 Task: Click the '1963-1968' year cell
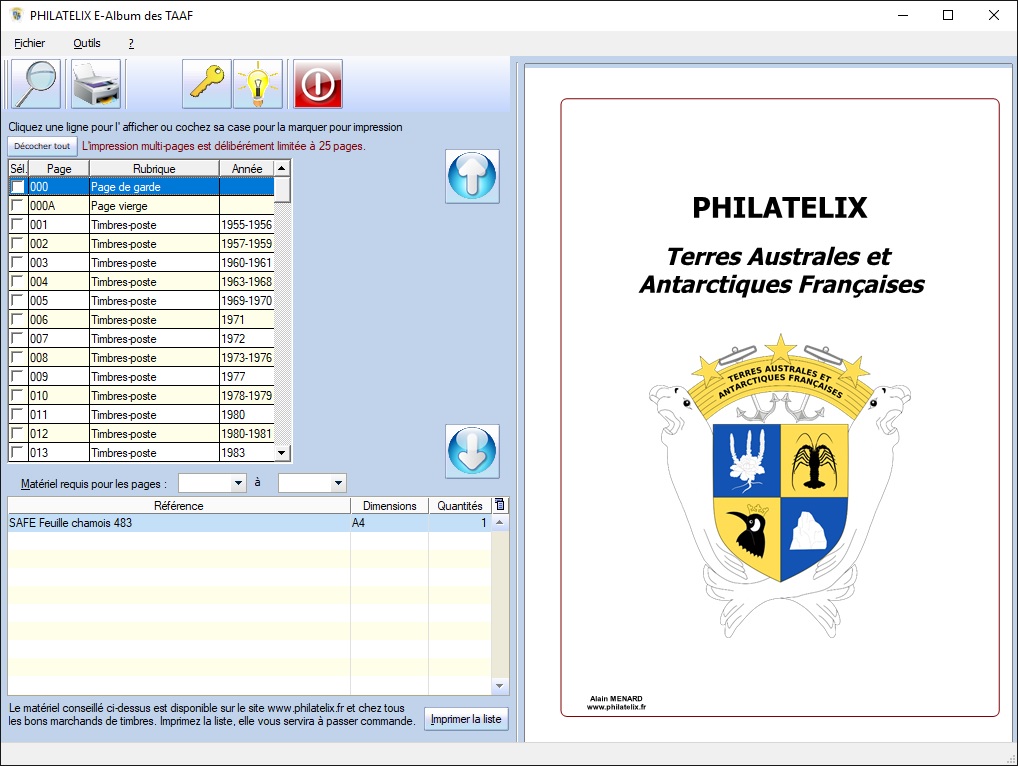point(247,282)
